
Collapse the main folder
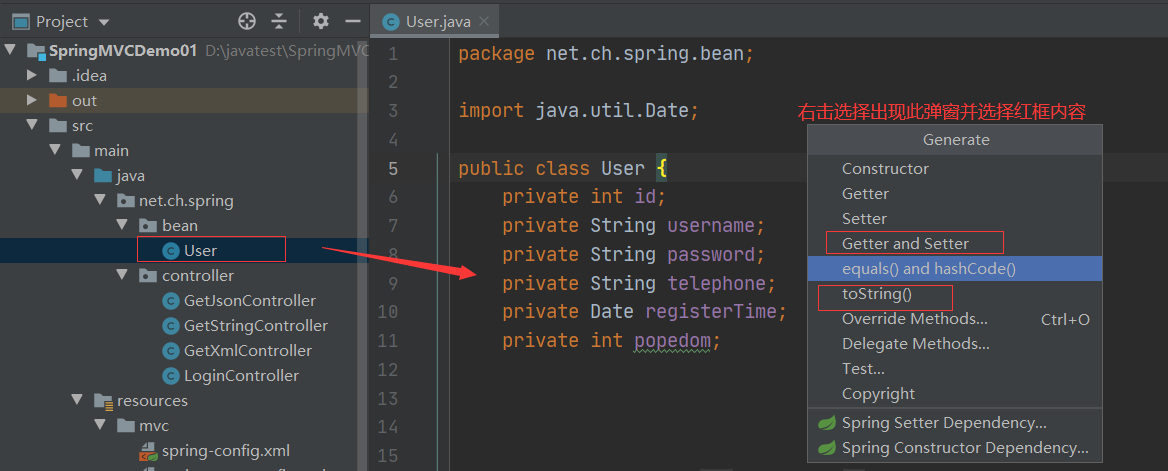pyautogui.click(x=54, y=151)
